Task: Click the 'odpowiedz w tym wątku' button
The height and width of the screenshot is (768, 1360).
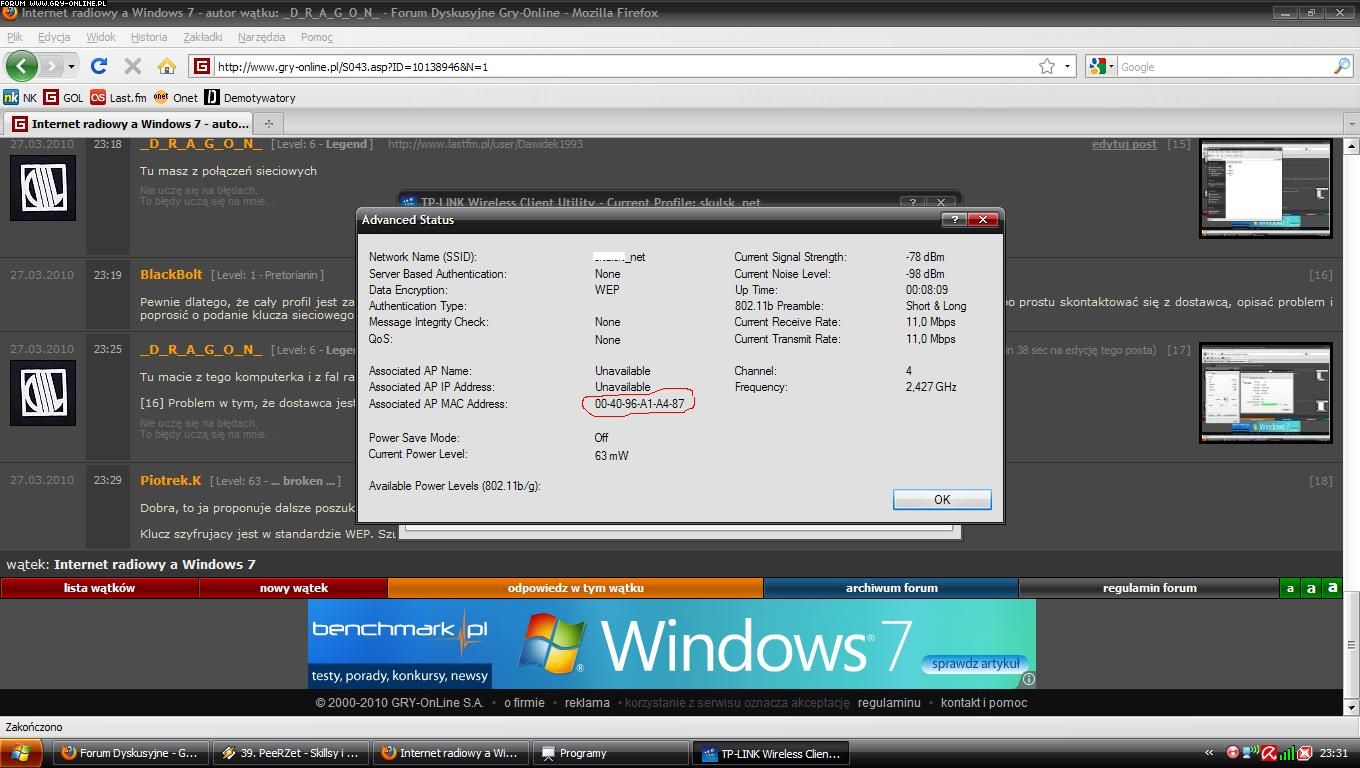Action: point(575,588)
